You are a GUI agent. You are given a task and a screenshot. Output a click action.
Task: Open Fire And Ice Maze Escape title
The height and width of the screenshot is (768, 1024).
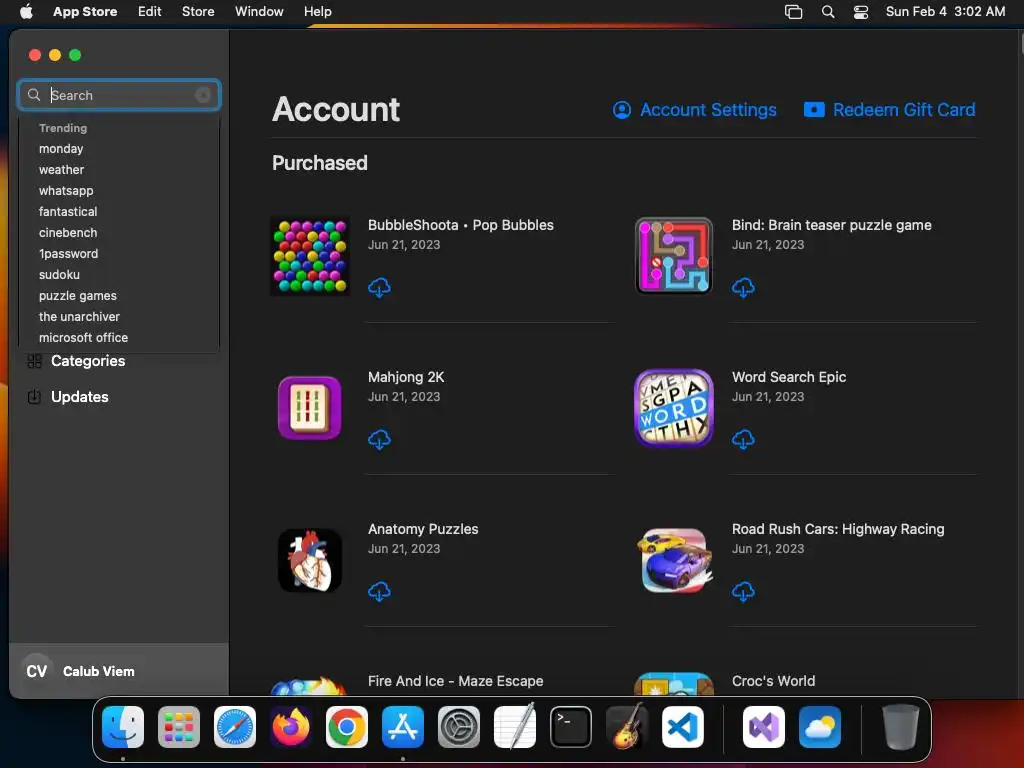pyautogui.click(x=455, y=681)
